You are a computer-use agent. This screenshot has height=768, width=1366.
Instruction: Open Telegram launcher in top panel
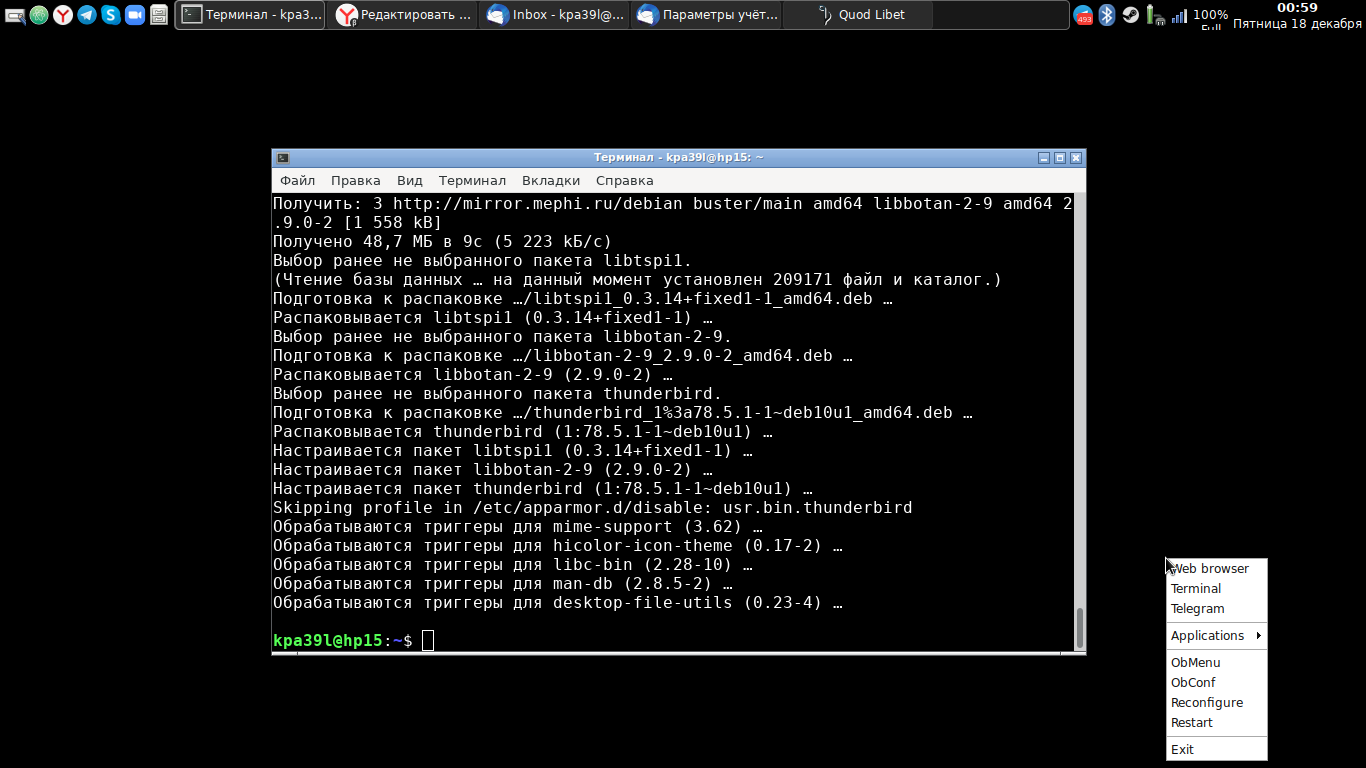pyautogui.click(x=87, y=15)
